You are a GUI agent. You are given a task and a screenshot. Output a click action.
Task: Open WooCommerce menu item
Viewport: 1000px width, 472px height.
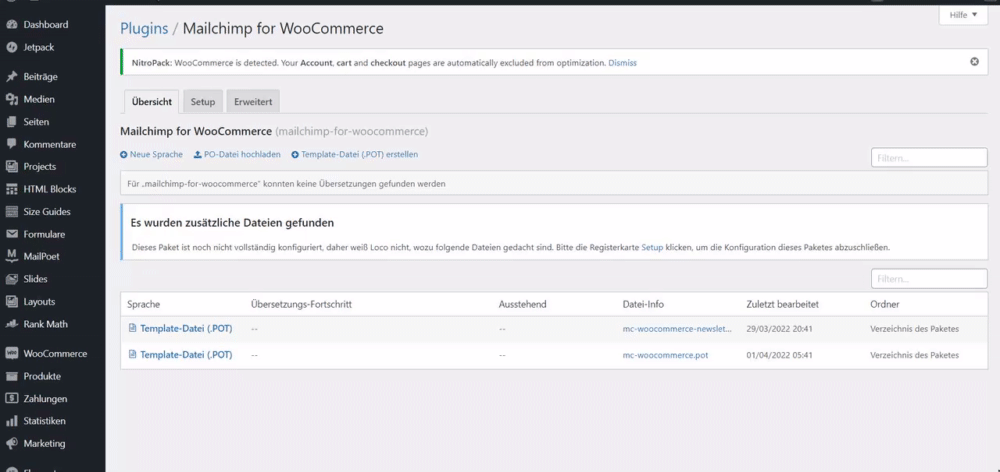point(55,353)
